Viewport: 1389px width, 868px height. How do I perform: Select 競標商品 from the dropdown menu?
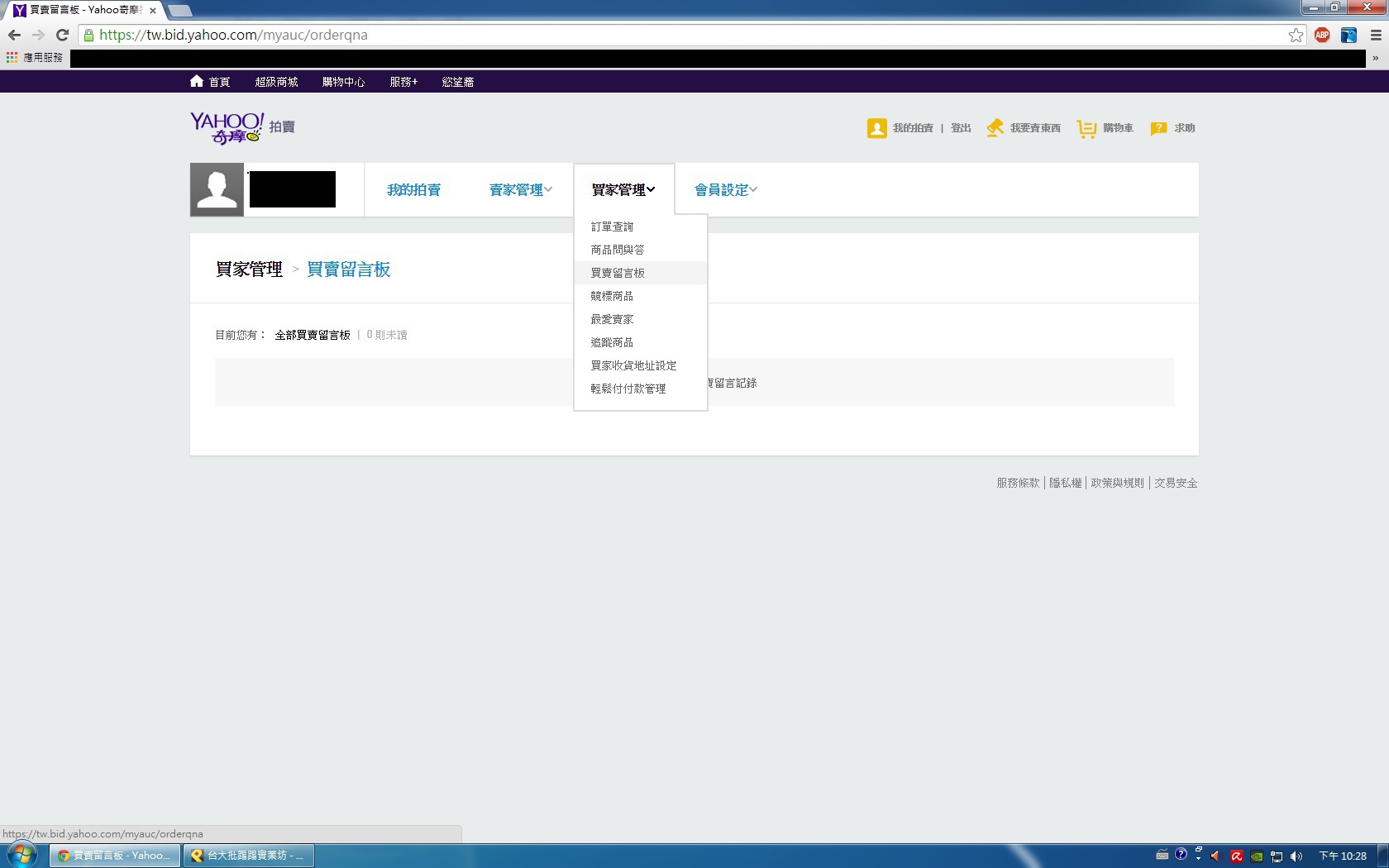tap(641, 296)
